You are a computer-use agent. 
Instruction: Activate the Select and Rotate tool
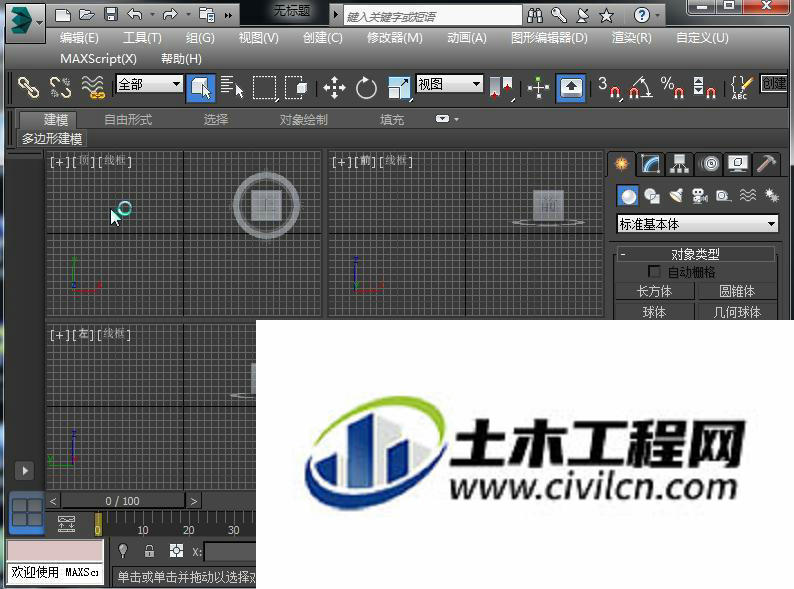[366, 89]
